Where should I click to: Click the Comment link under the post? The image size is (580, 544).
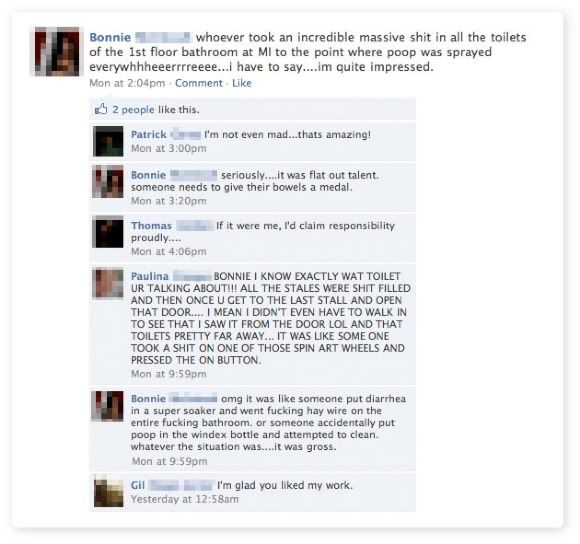click(199, 83)
